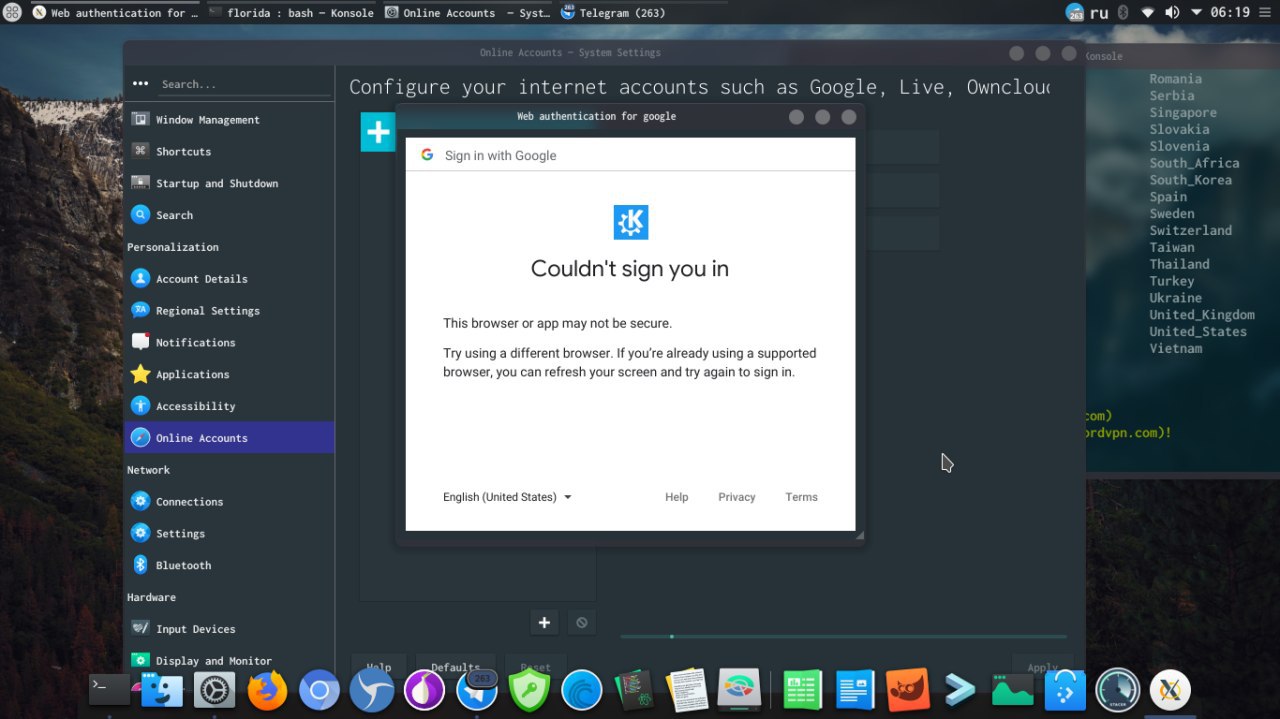The image size is (1280, 719).
Task: Click the Terms link in Google dialog
Action: tap(802, 497)
